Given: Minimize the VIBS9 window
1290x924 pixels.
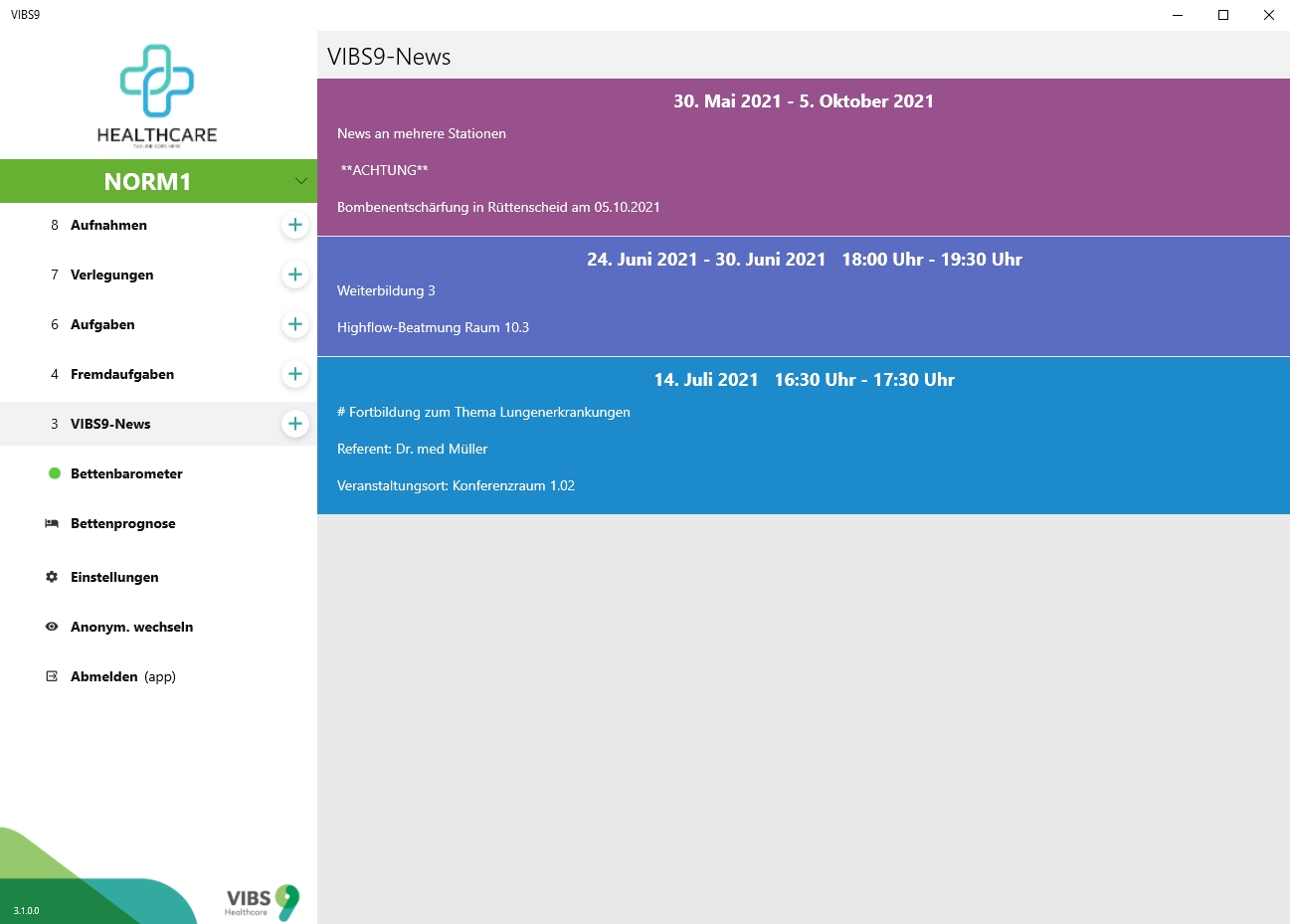Looking at the screenshot, I should (1178, 15).
